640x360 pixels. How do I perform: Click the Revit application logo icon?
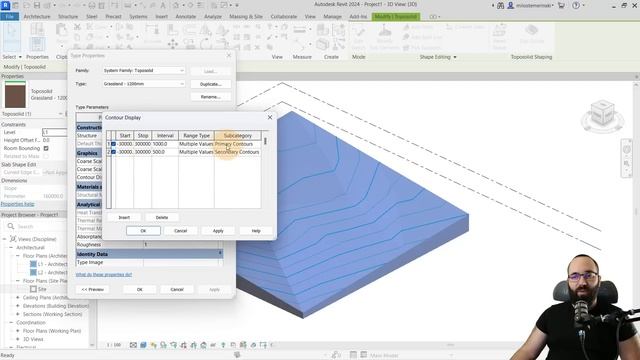pyautogui.click(x=6, y=5)
